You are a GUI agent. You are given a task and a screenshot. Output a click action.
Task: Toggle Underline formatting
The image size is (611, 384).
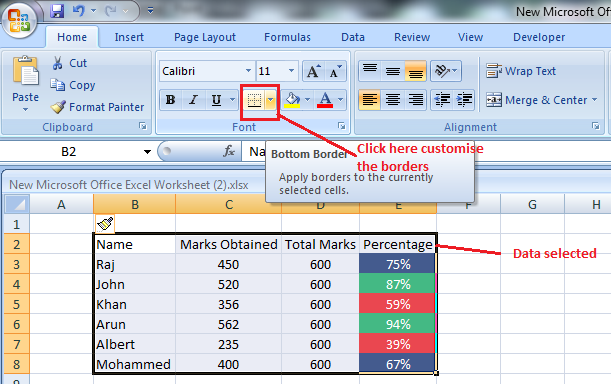[216, 100]
